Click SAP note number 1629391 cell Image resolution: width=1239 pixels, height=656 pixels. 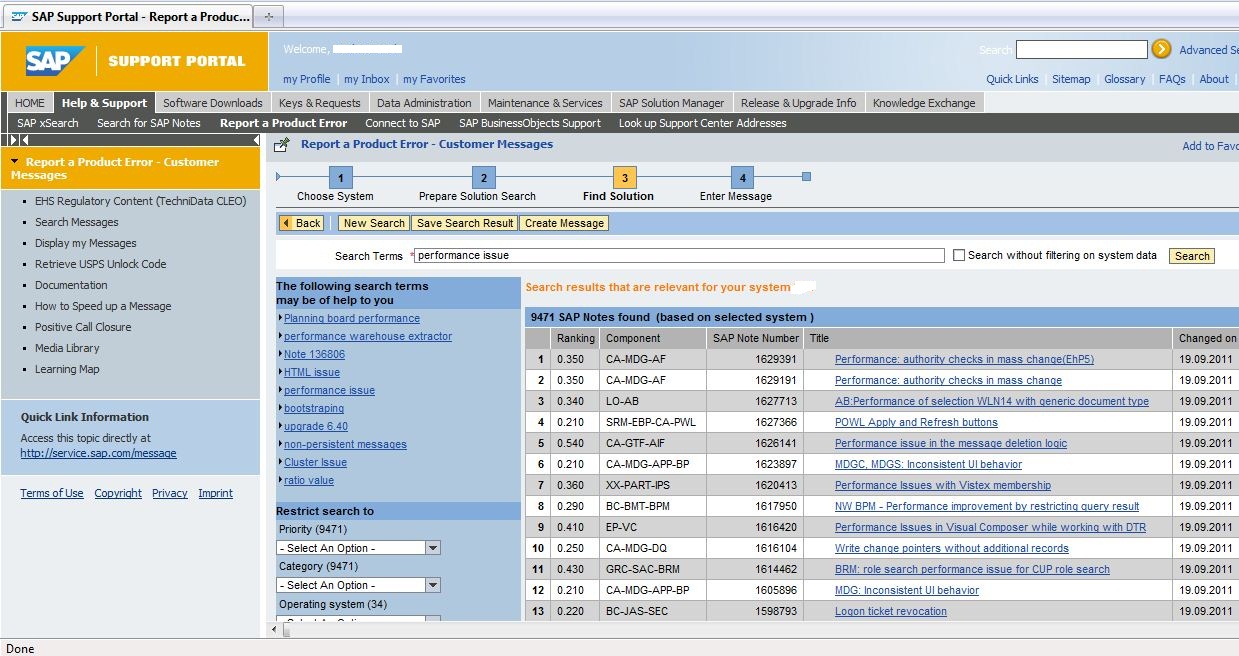click(x=755, y=359)
